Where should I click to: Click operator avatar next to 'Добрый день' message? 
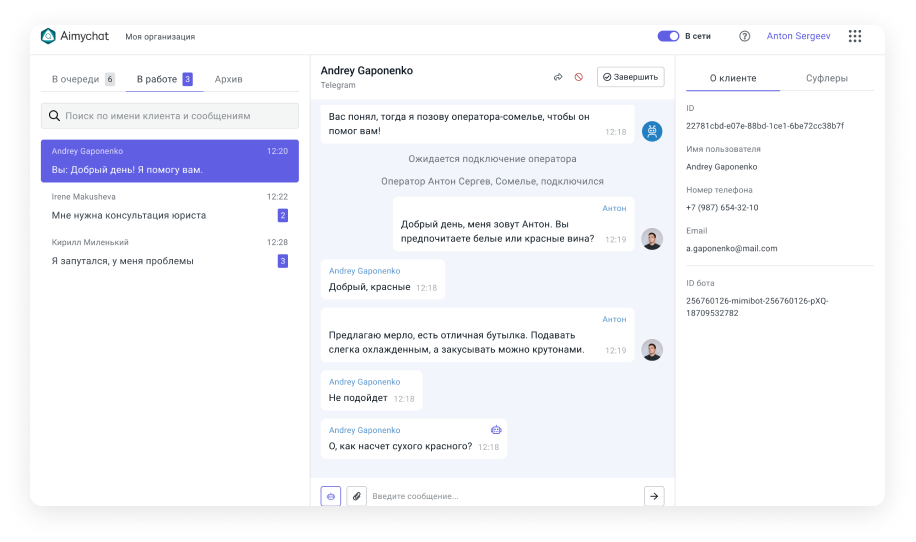point(652,239)
